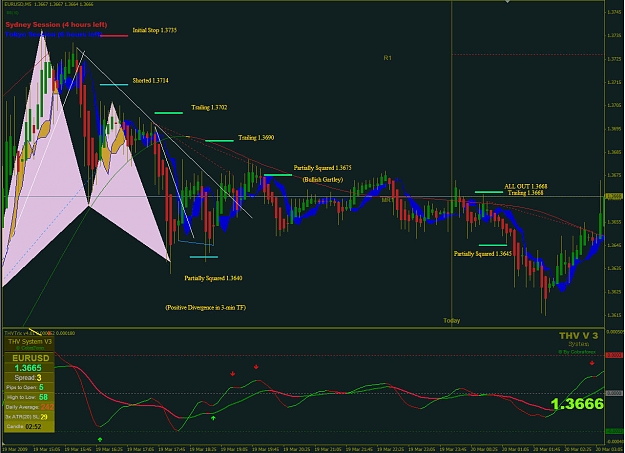Click the "19 Mar 17:05" label on the time axis

click(142, 449)
